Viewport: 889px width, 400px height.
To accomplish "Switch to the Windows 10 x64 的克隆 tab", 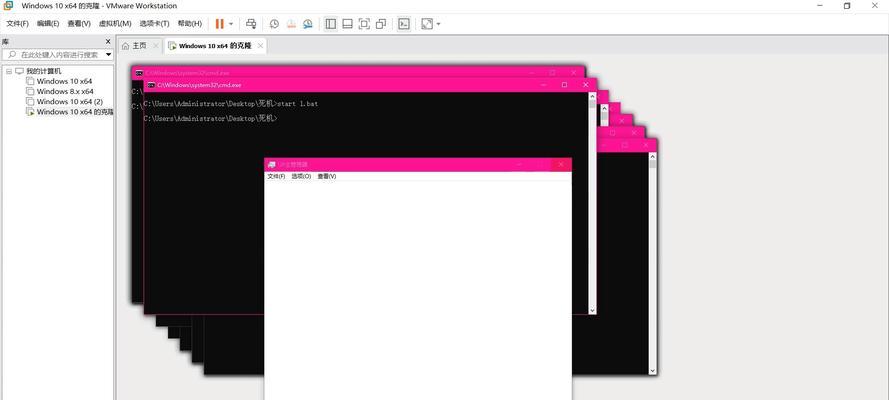I will (215, 46).
